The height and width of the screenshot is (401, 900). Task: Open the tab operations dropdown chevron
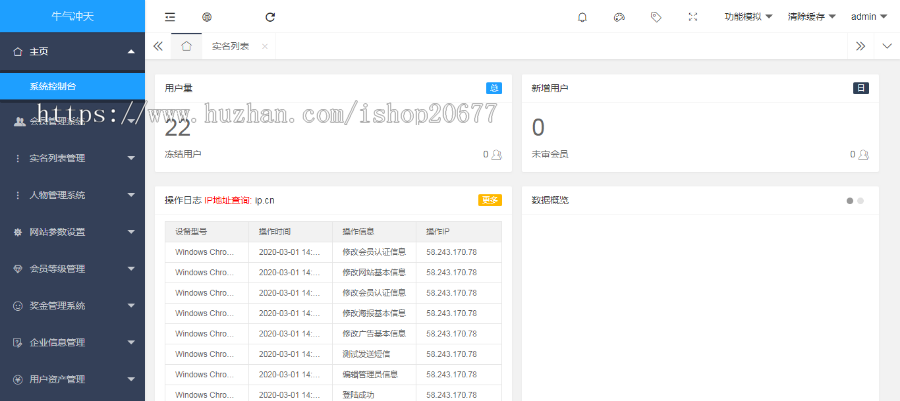(887, 46)
